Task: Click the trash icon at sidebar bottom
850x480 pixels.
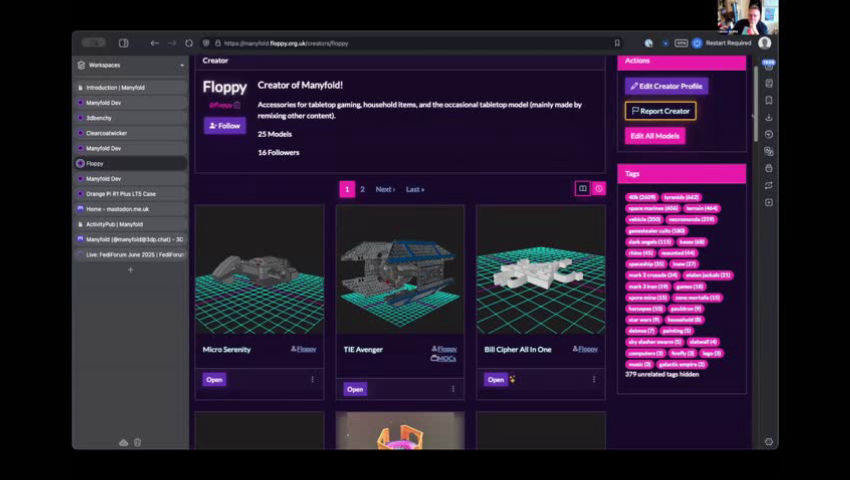Action: pos(138,442)
